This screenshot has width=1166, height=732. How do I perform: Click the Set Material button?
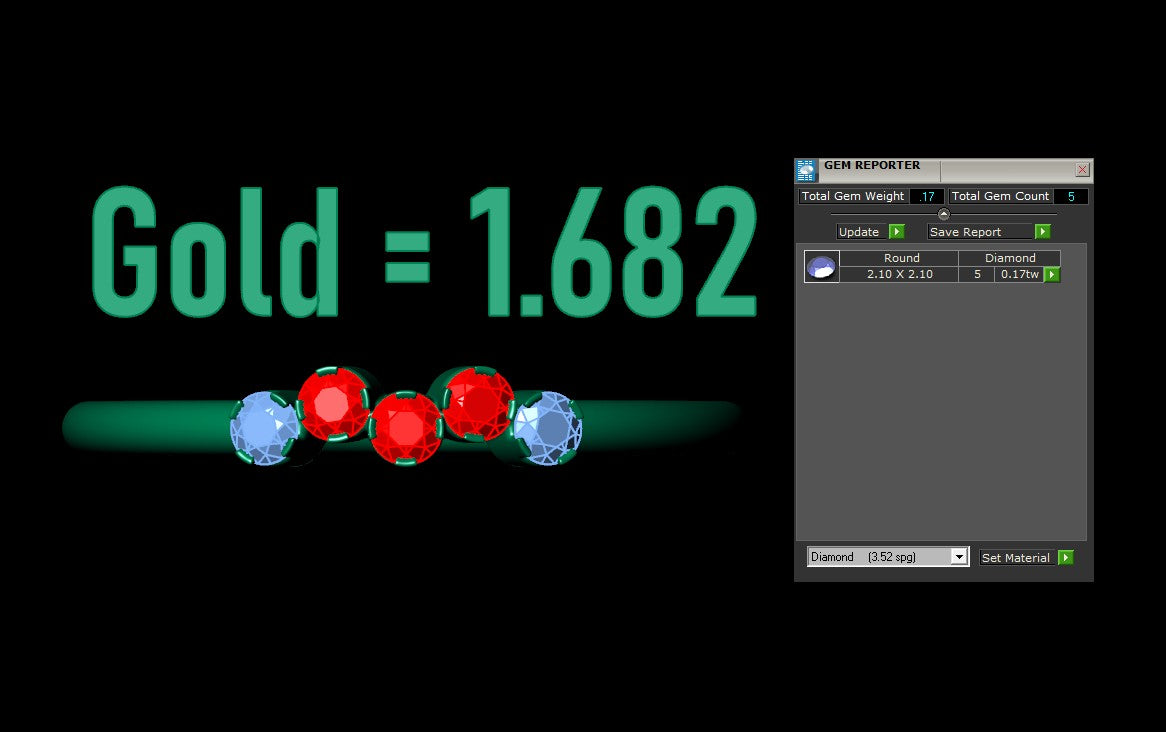[x=1019, y=558]
